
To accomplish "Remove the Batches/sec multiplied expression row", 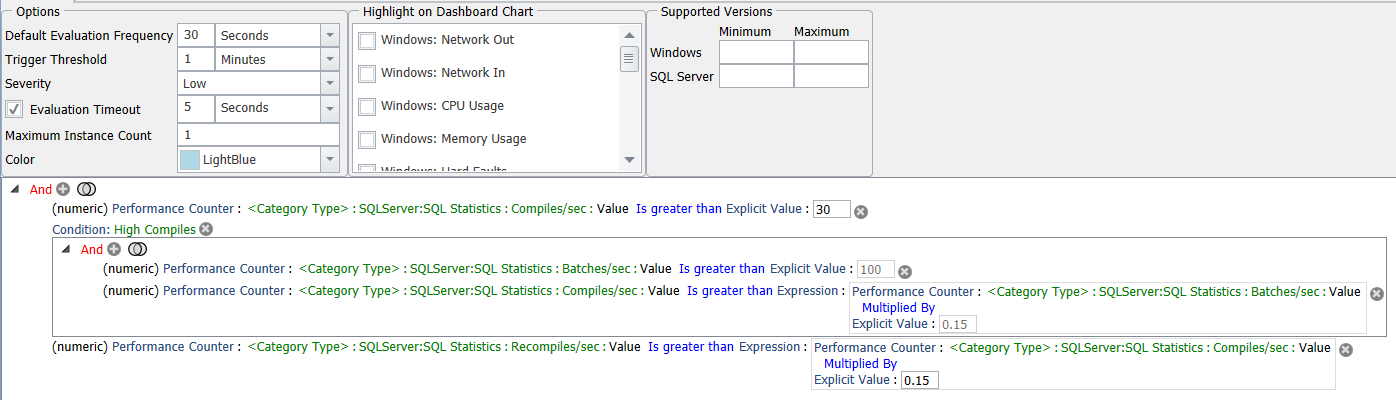I will [1377, 293].
